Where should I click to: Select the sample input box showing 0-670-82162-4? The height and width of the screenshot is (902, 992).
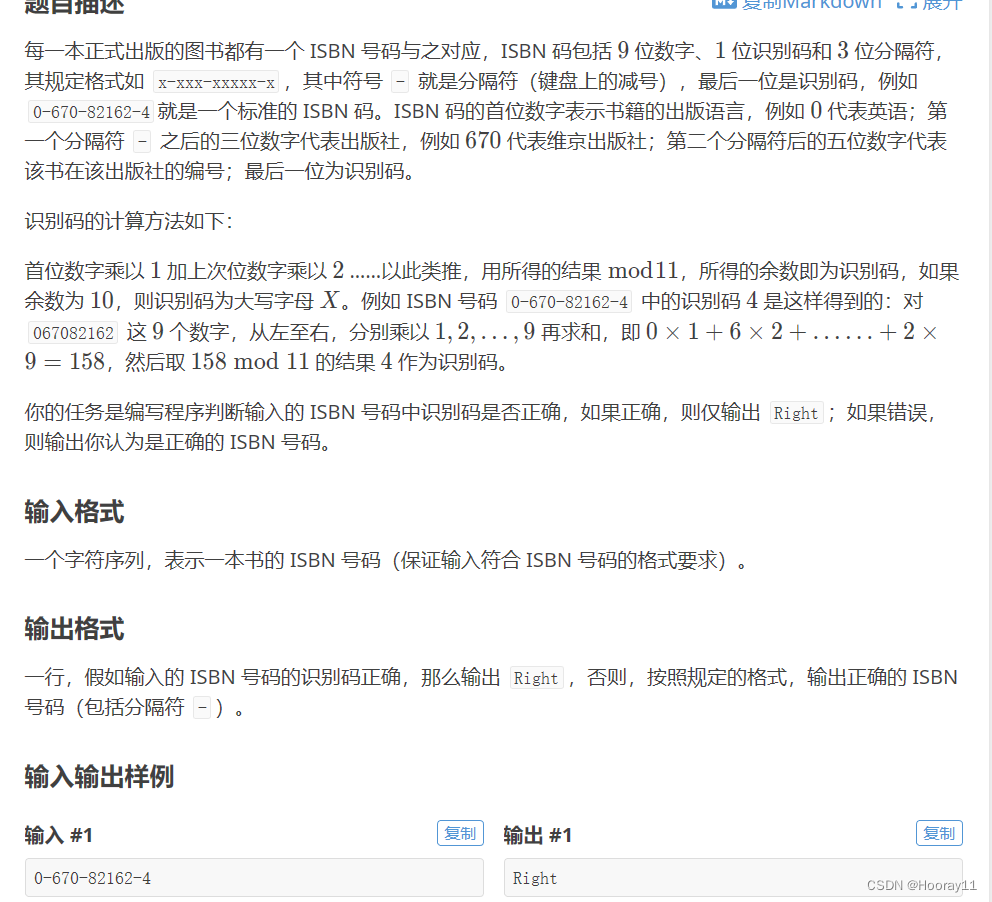tap(253, 878)
